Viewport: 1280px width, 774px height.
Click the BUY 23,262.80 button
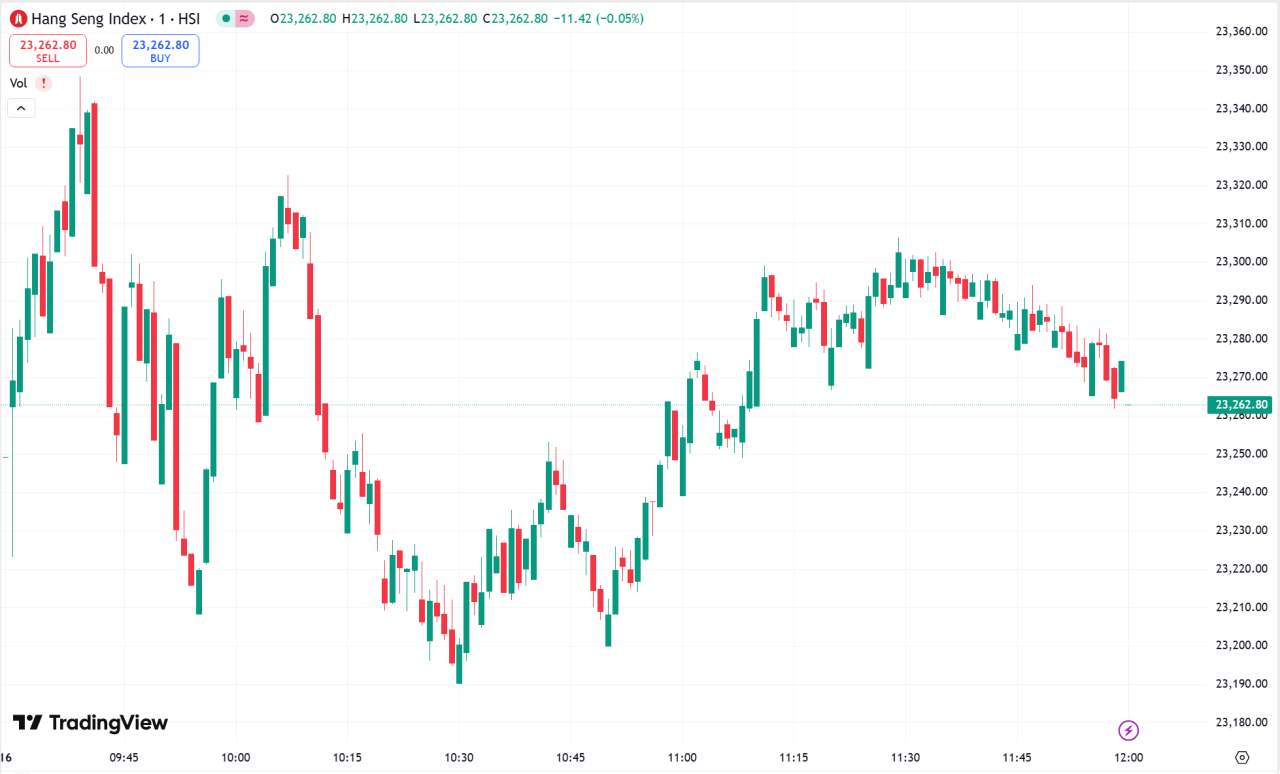(x=160, y=51)
